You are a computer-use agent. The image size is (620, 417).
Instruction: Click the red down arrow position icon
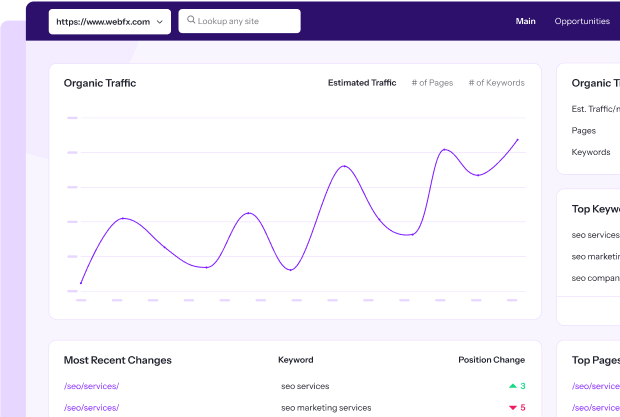(x=513, y=408)
